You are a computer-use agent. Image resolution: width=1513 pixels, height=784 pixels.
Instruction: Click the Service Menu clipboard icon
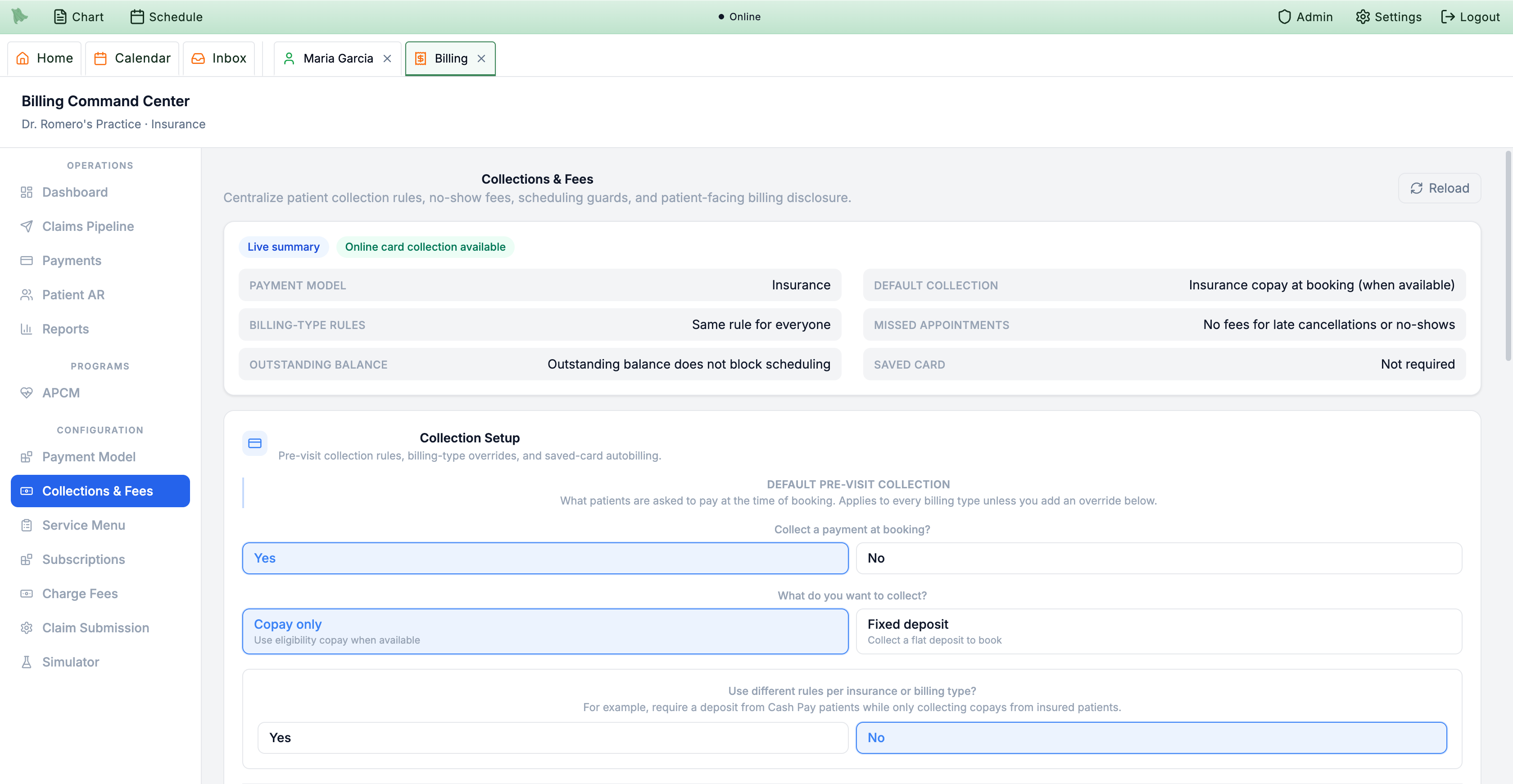(27, 525)
